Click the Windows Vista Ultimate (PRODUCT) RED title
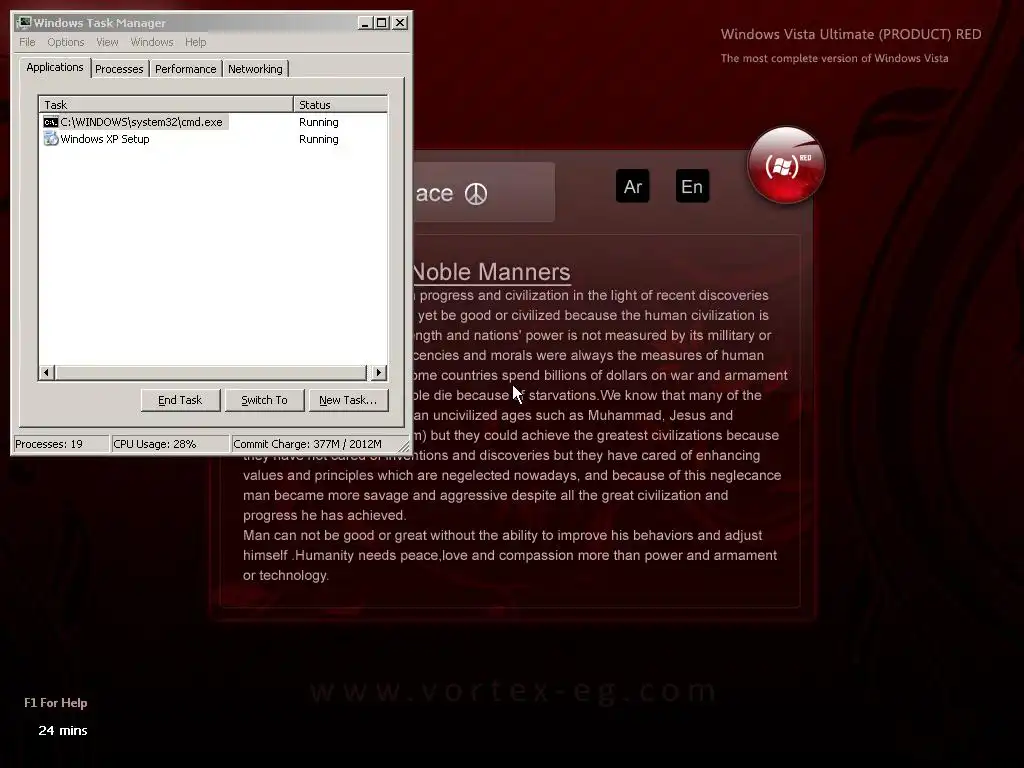The image size is (1024, 768). pos(851,34)
